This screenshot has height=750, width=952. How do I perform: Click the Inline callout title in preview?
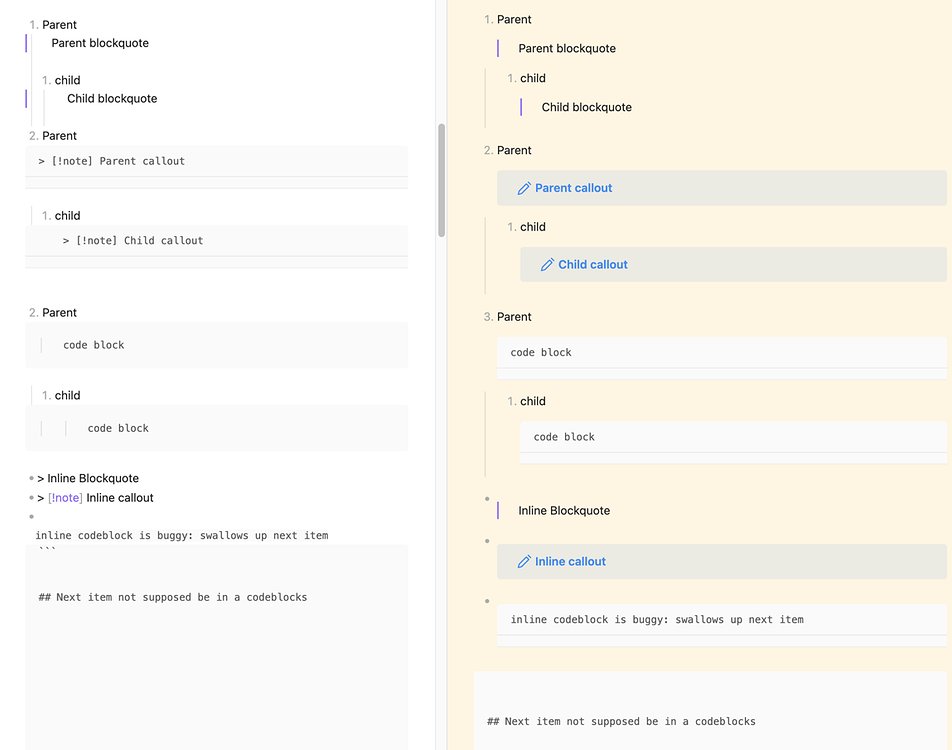click(x=570, y=562)
